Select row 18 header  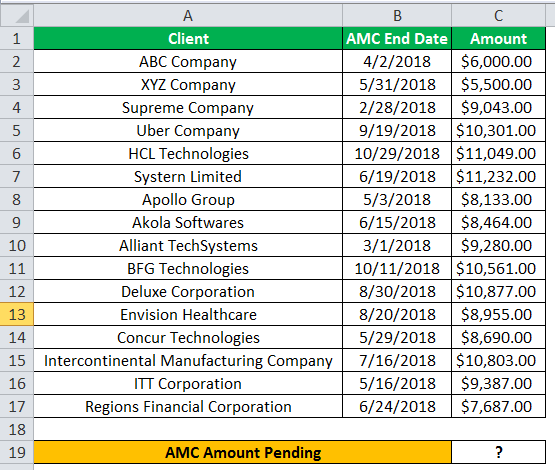pos(17,429)
